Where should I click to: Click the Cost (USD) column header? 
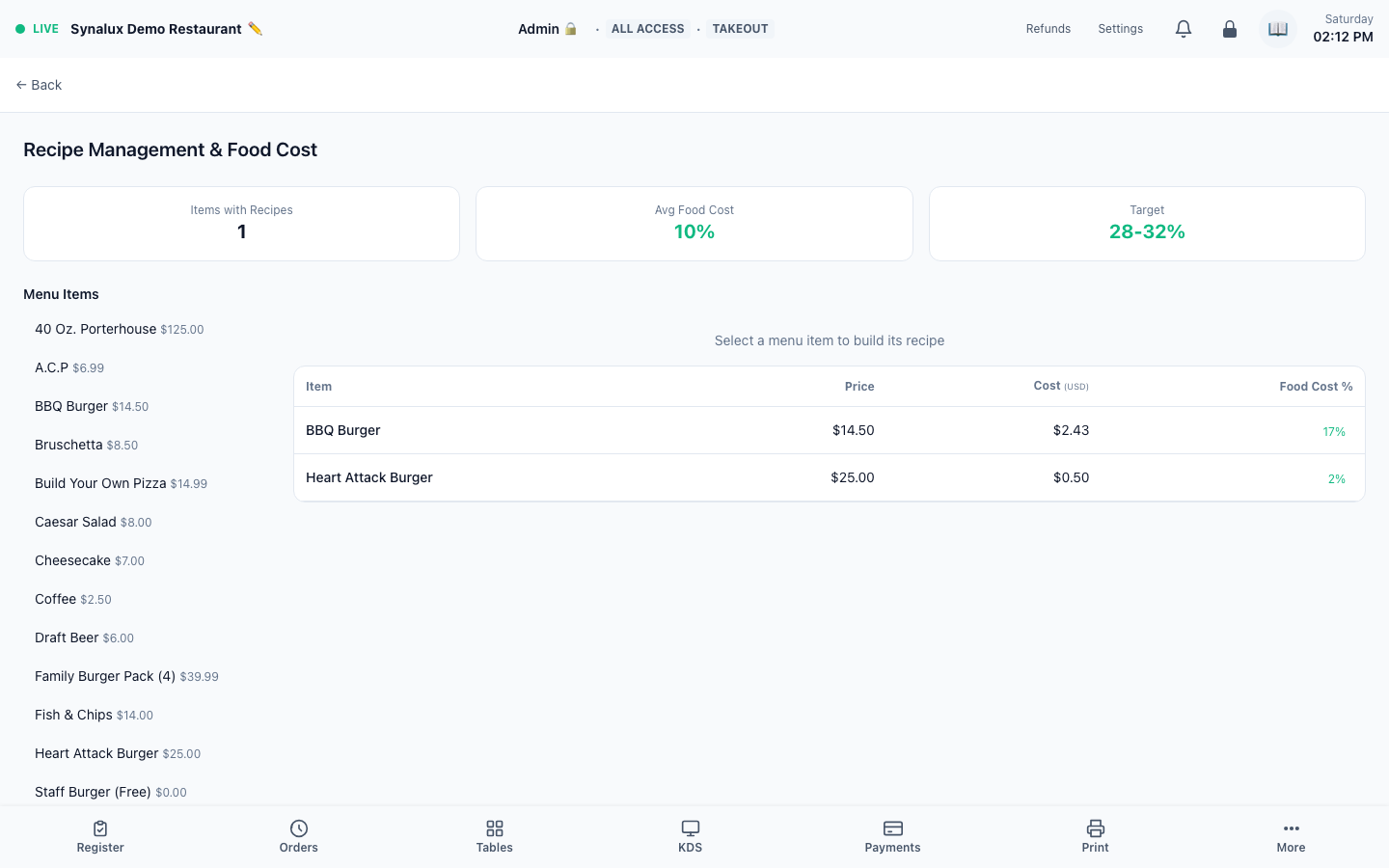pyautogui.click(x=1061, y=386)
